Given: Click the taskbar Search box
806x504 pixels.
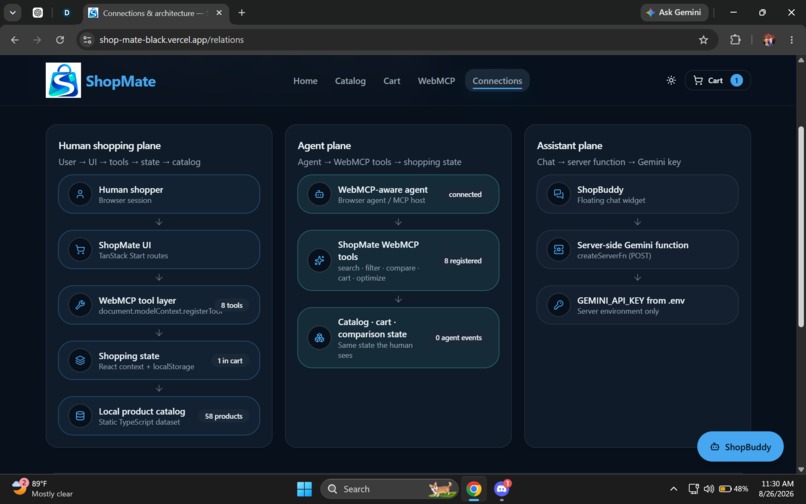Looking at the screenshot, I should 389,489.
